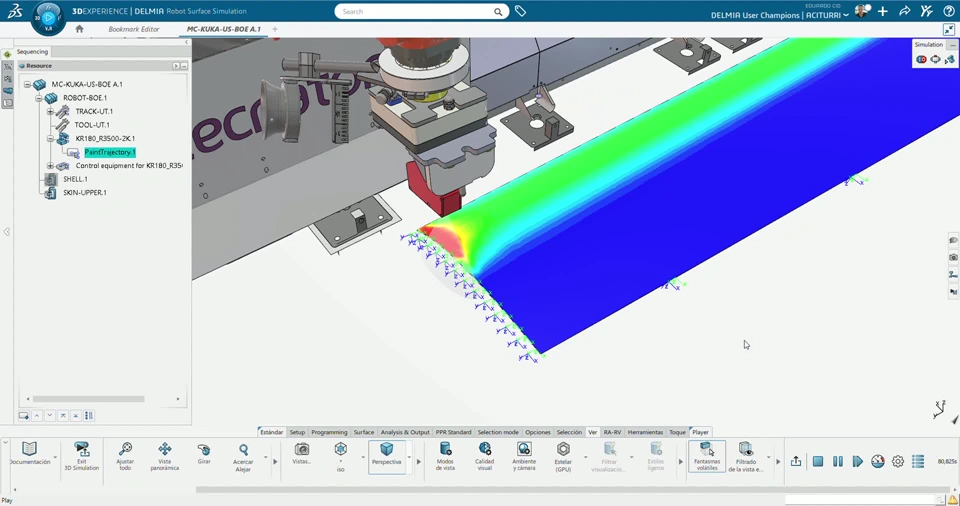Stop the simulation playback
The image size is (960, 506).
coord(818,461)
